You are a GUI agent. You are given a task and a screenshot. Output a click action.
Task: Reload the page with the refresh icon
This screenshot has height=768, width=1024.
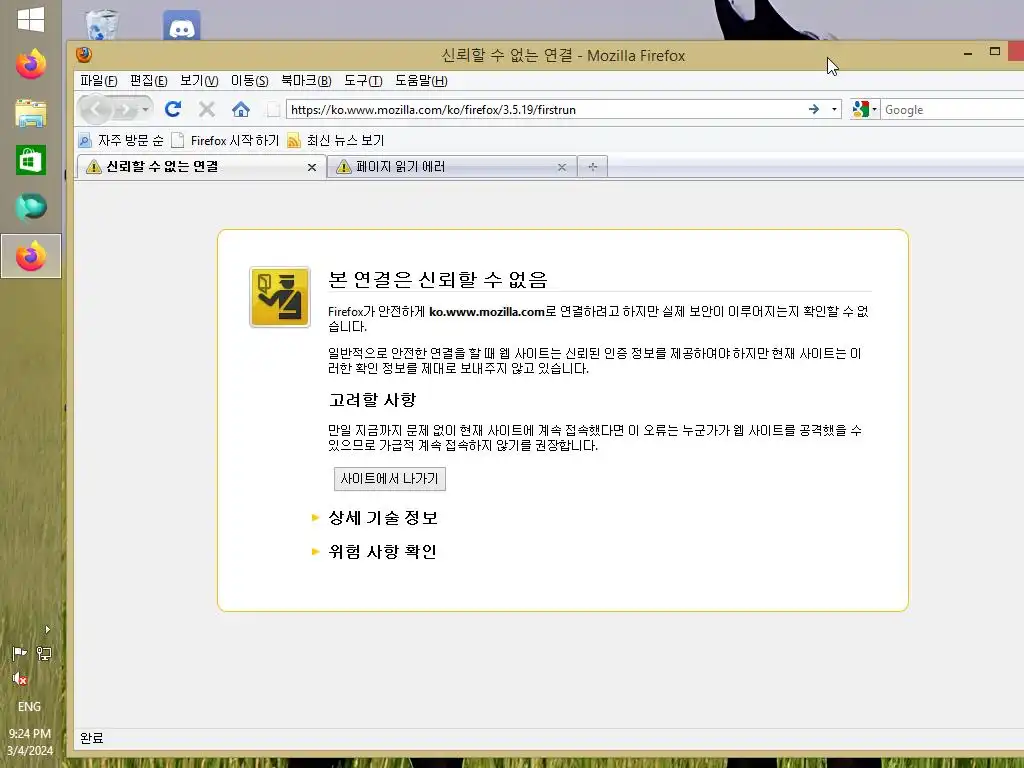pyautogui.click(x=173, y=109)
